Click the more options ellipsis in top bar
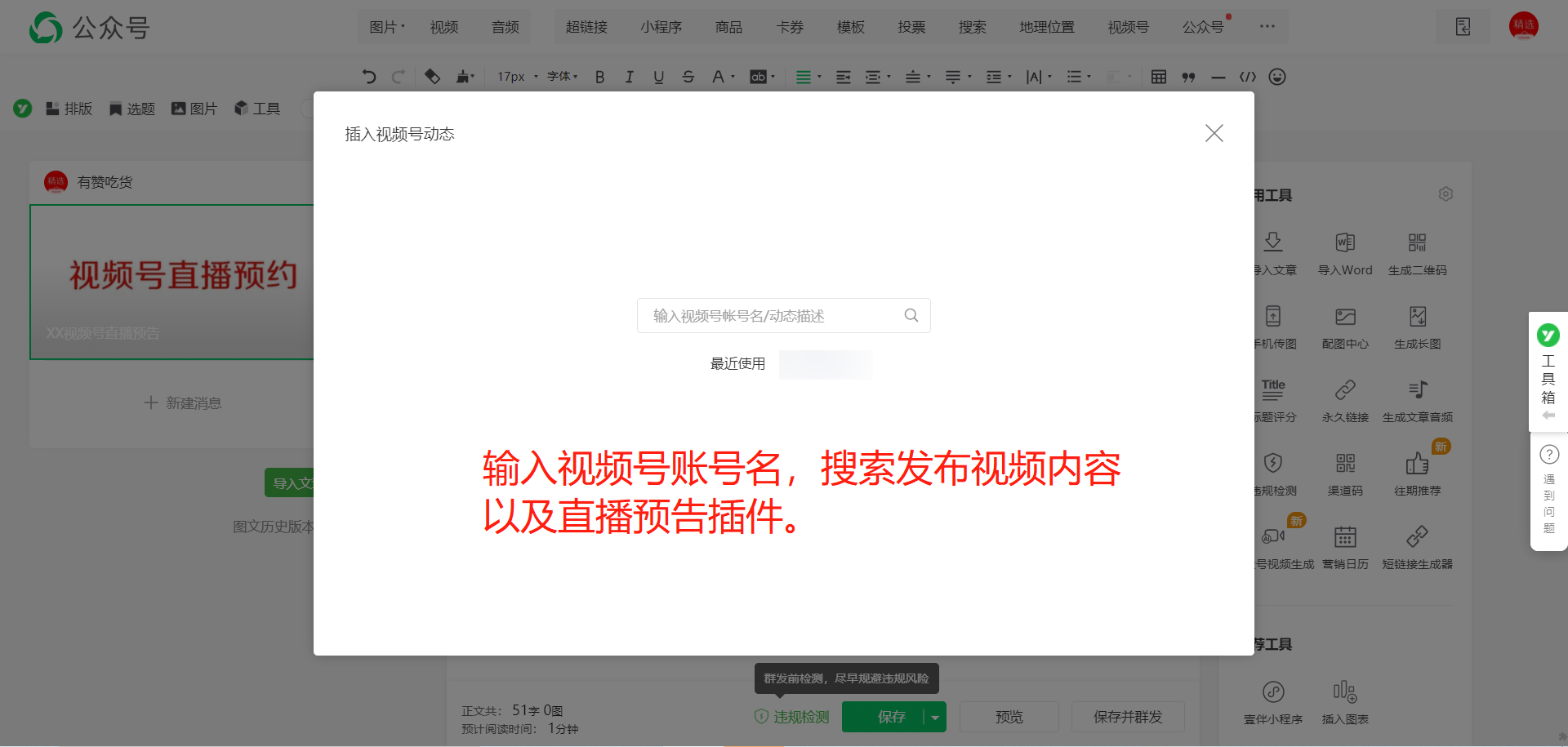Screen dimensions: 1568x747 (x=1267, y=26)
